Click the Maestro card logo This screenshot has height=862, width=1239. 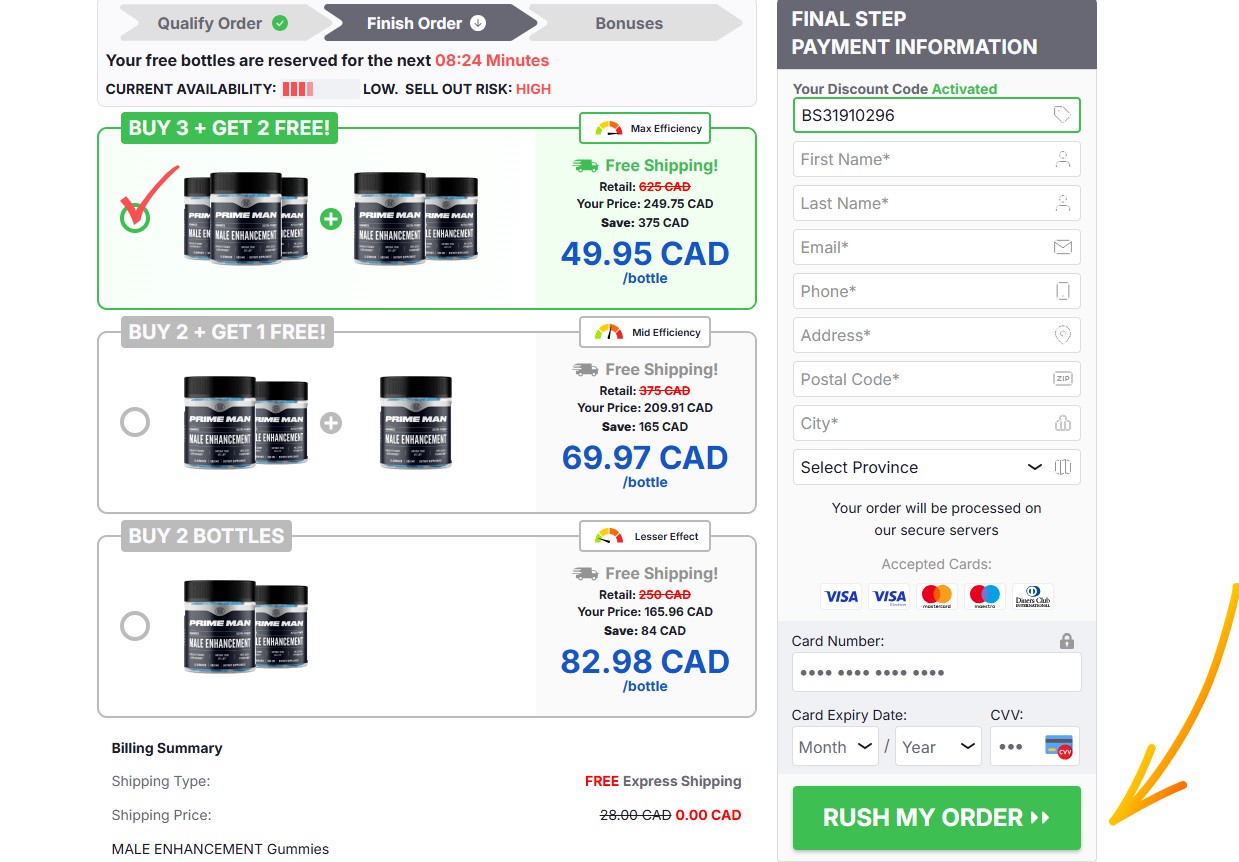(x=985, y=597)
